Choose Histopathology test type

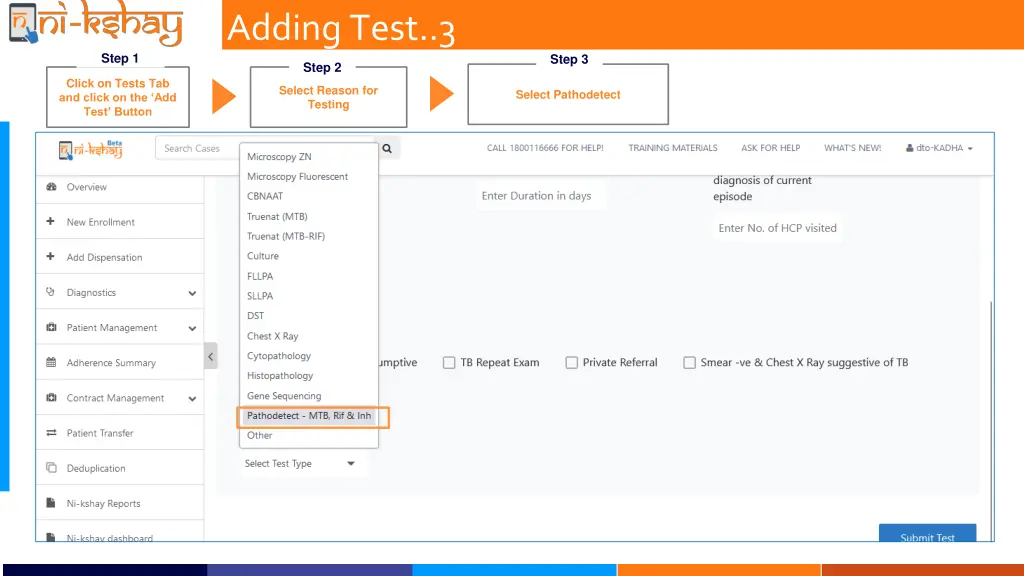coord(280,376)
